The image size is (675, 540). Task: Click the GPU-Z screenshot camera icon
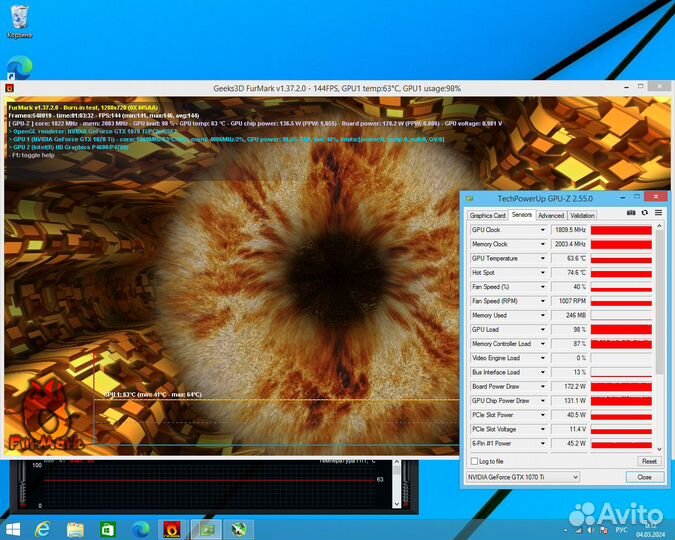coord(631,213)
